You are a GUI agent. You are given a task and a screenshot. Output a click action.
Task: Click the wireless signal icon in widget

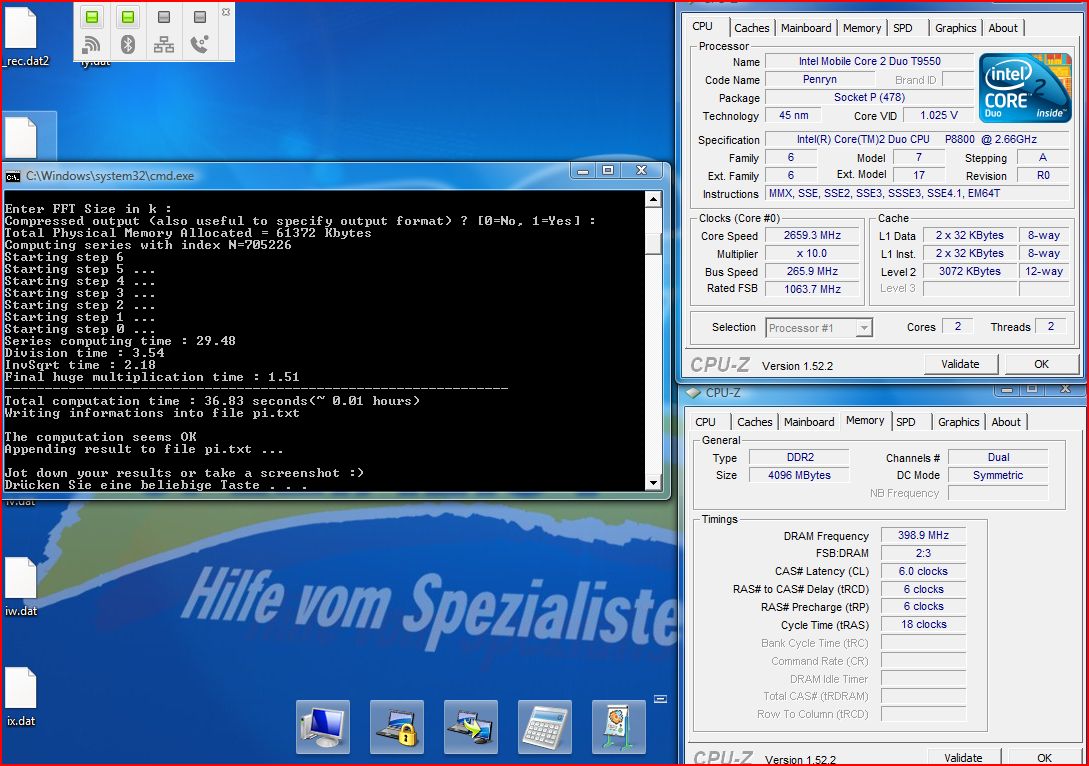tap(92, 45)
